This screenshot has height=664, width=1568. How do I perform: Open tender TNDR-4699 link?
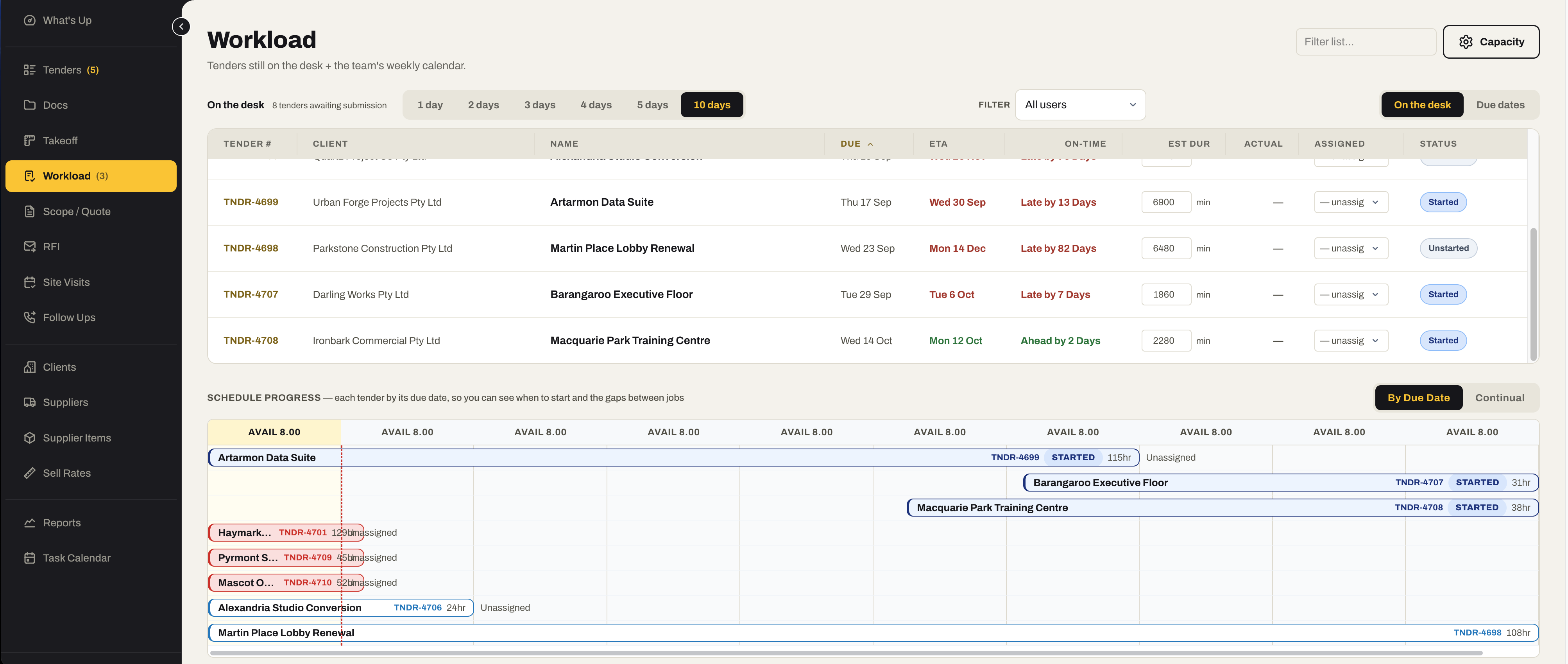[250, 202]
